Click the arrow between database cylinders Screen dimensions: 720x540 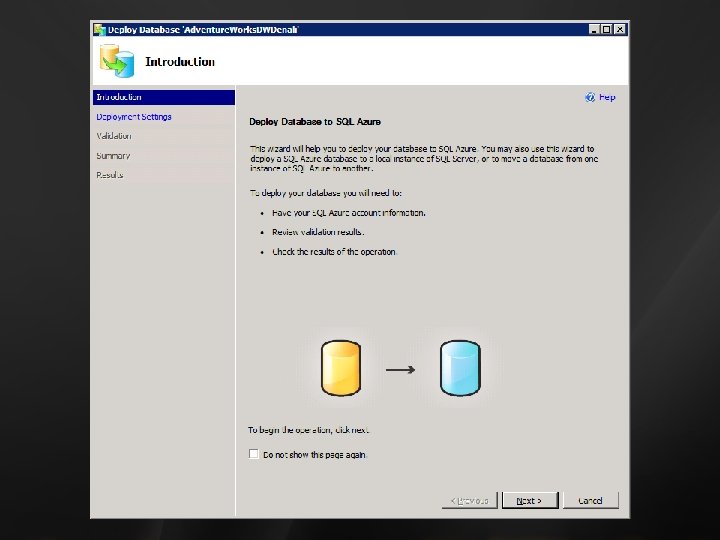tap(400, 370)
